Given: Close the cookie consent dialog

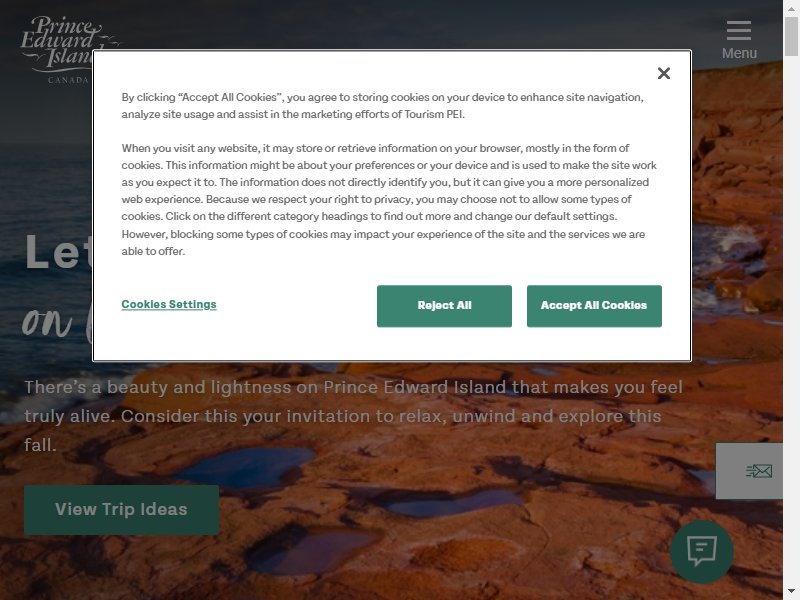Looking at the screenshot, I should pyautogui.click(x=663, y=73).
